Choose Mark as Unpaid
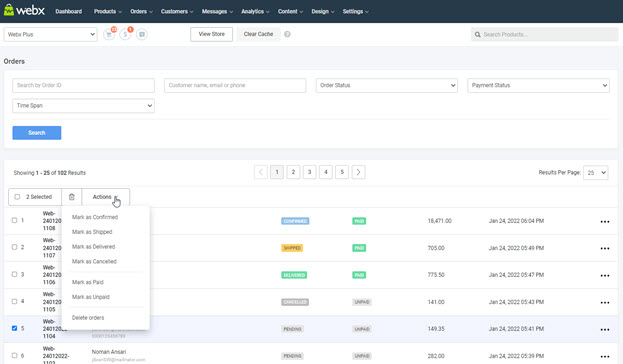This screenshot has height=364, width=623. 91,297
